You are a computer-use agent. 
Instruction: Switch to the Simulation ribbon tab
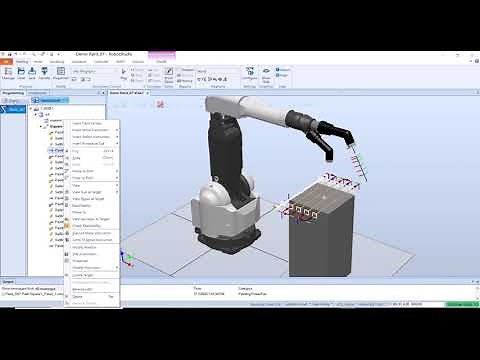click(x=79, y=62)
